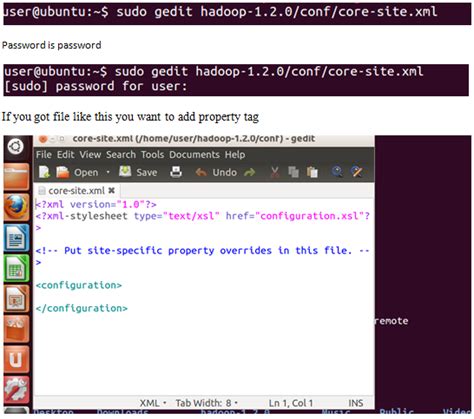Launch LibreOffice Writer from the launcher
Viewport: 474px width, 419px height.
point(16,238)
